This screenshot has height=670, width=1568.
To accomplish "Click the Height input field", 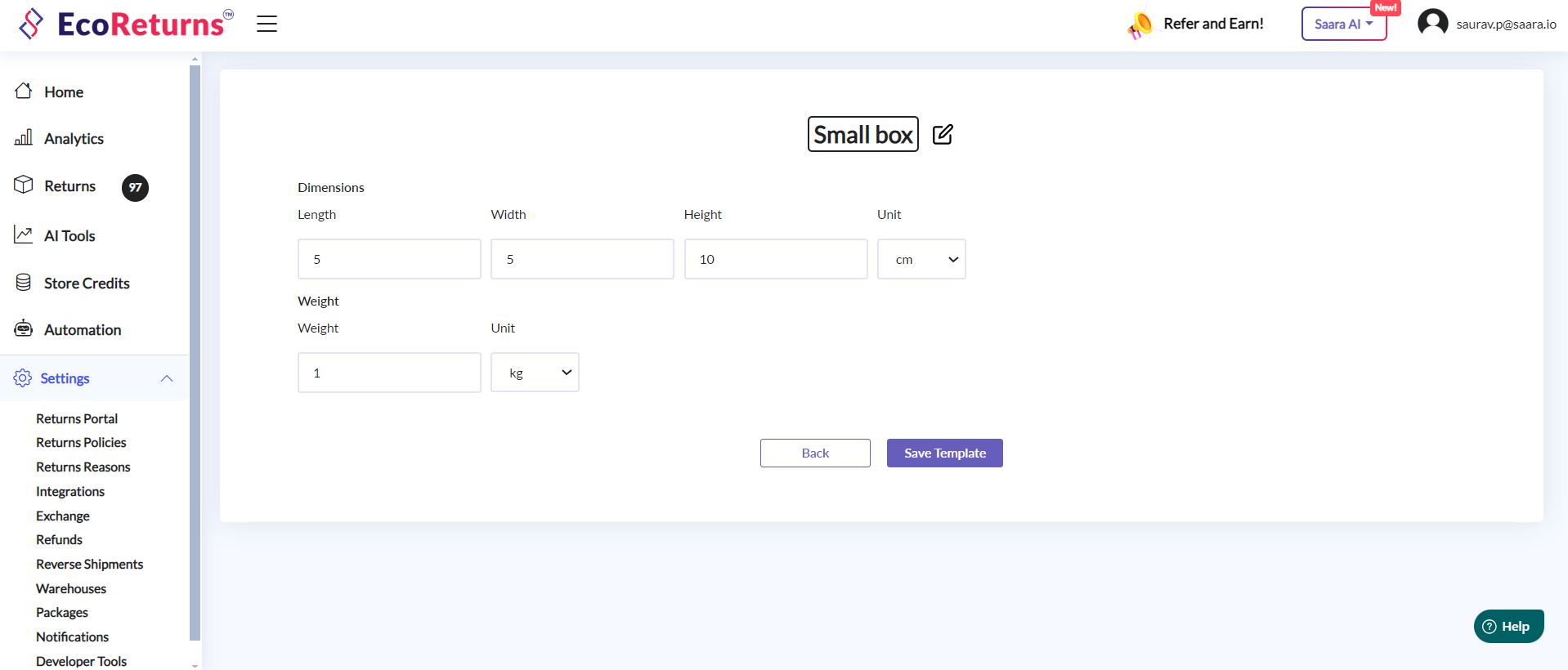I will (x=775, y=259).
